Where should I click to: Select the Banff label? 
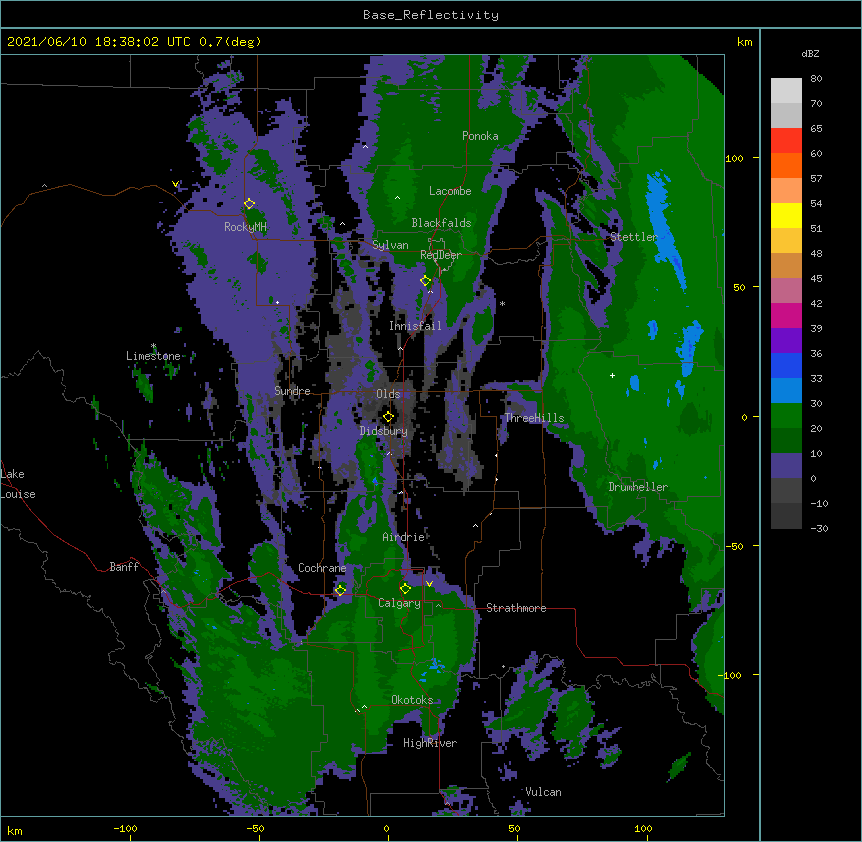click(x=124, y=567)
